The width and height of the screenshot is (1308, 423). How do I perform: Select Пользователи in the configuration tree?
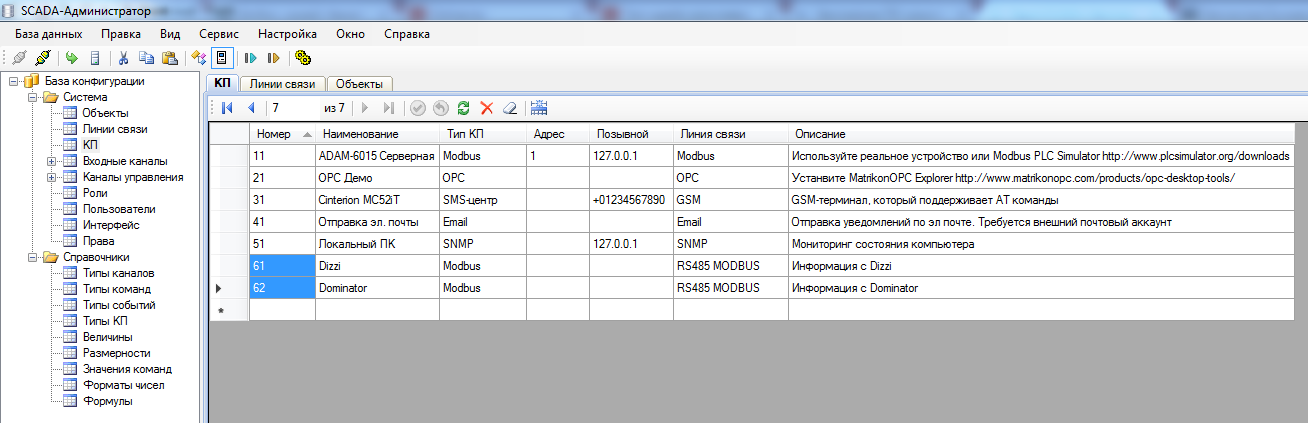click(x=118, y=209)
